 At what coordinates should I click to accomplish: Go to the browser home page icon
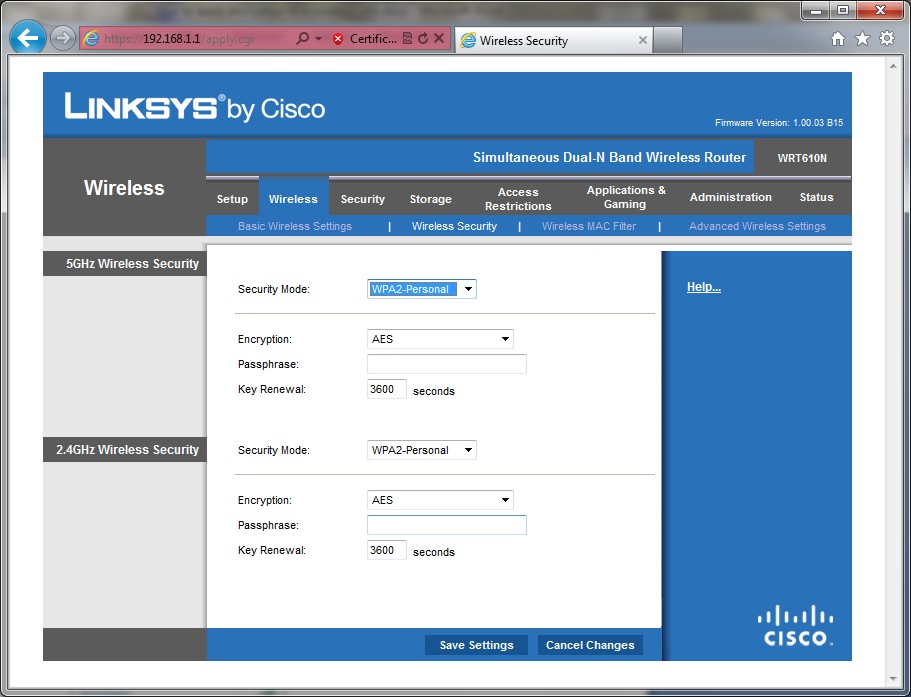(x=838, y=39)
